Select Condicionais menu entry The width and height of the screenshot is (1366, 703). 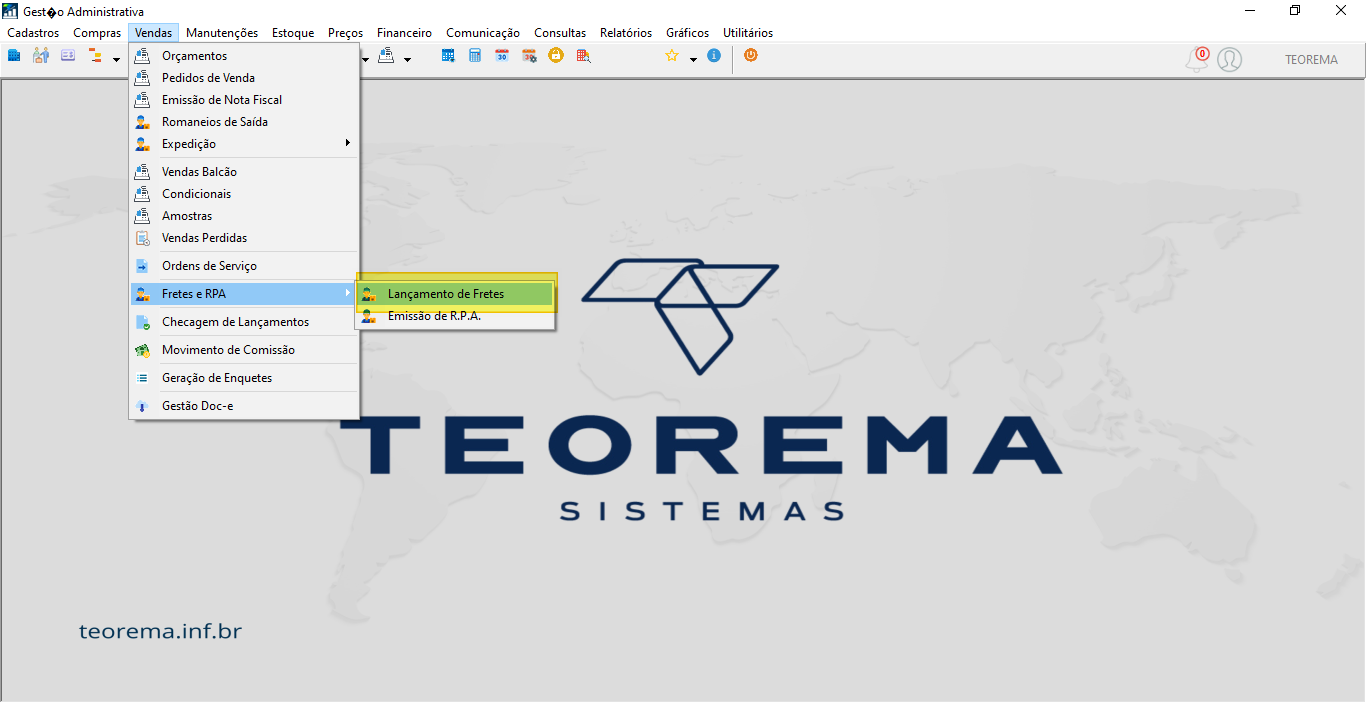pos(244,194)
